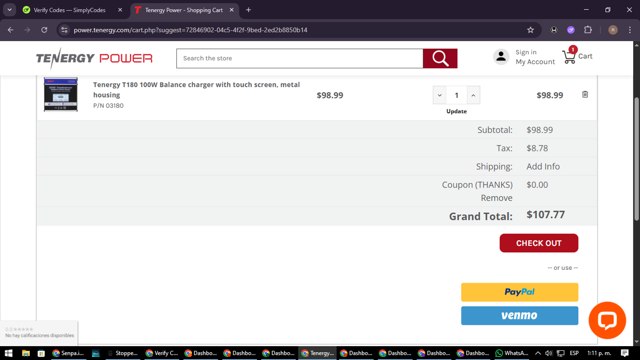Viewport: 640px width, 360px height.
Task: Click the volume icon in system tray
Action: [x=549, y=353]
